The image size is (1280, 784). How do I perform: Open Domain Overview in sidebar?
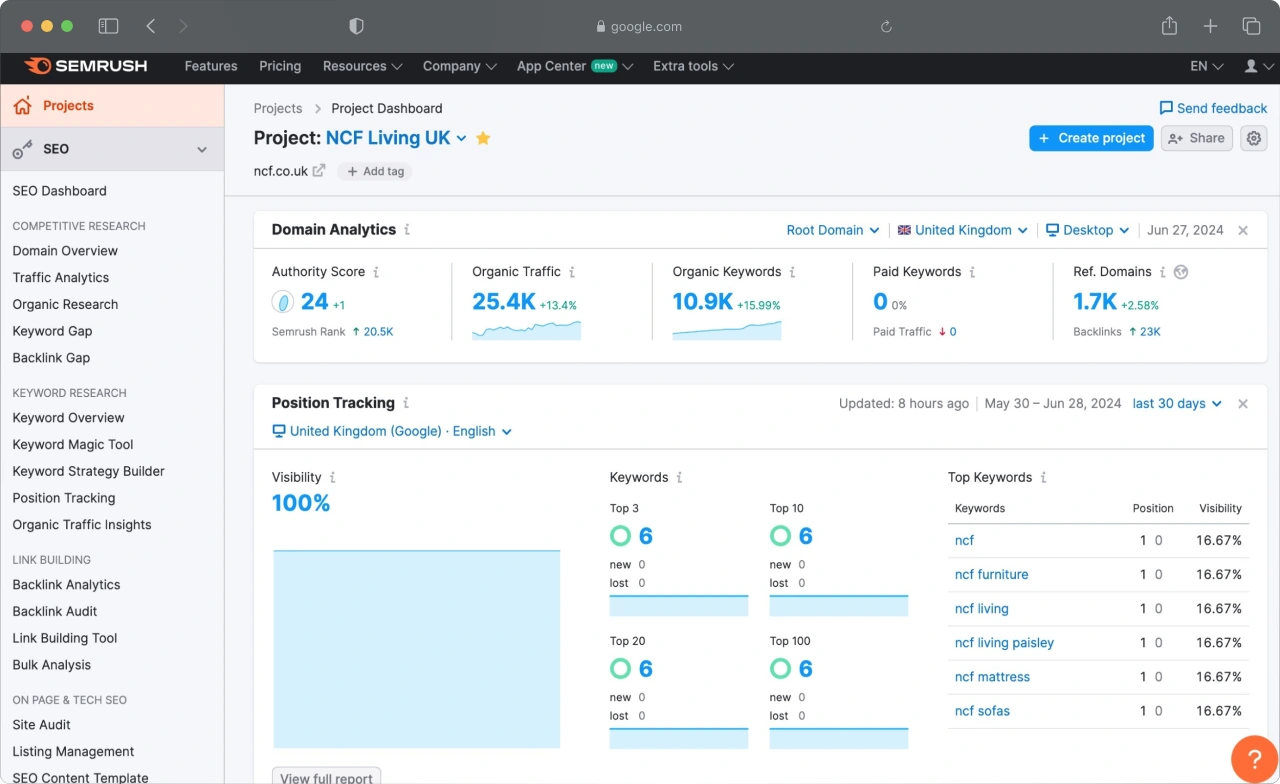[x=65, y=251]
